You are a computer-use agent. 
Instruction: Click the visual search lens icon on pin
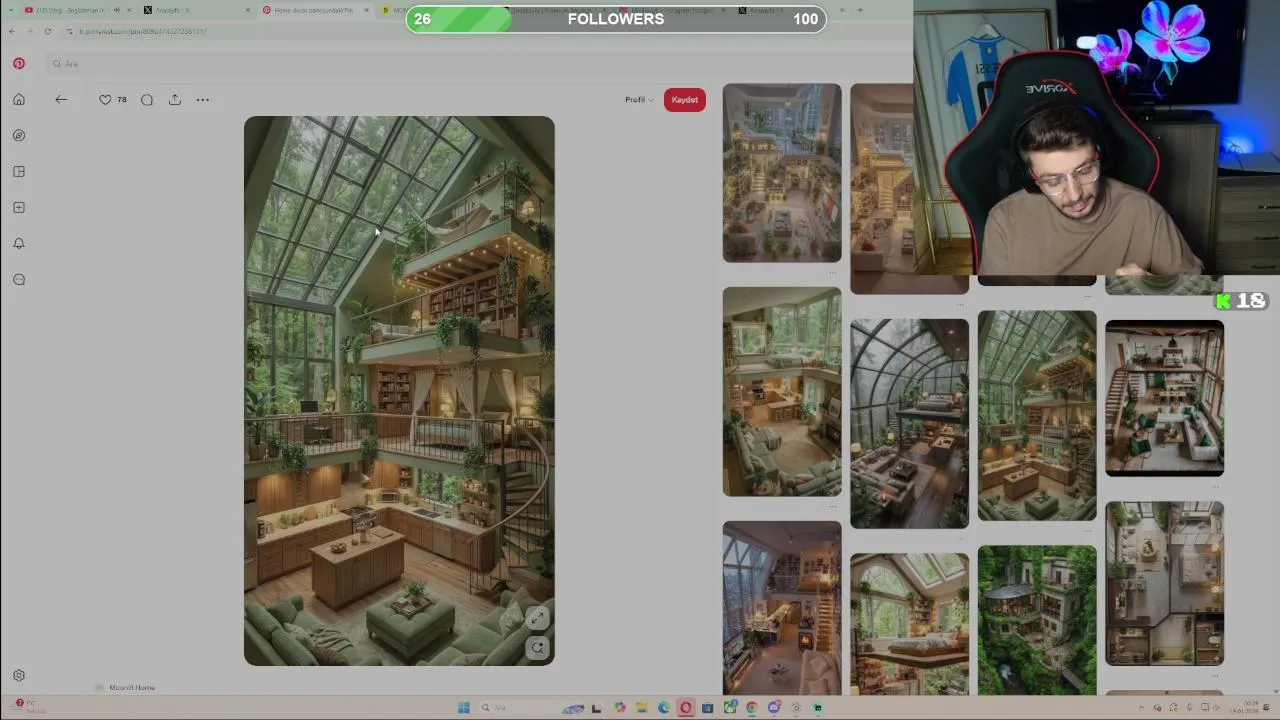click(538, 647)
